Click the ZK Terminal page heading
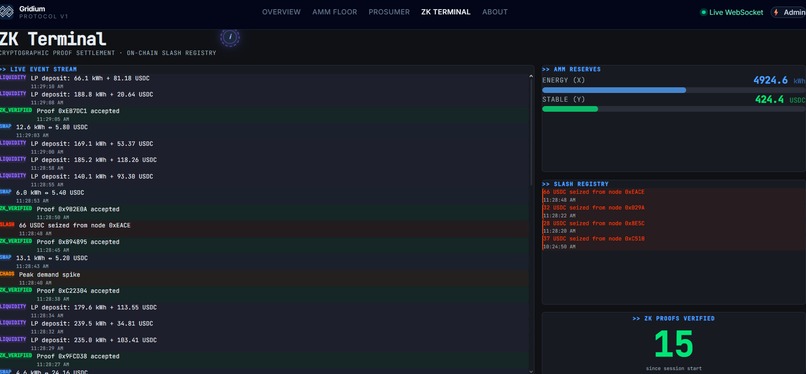Image resolution: width=806 pixels, height=374 pixels. coord(53,39)
